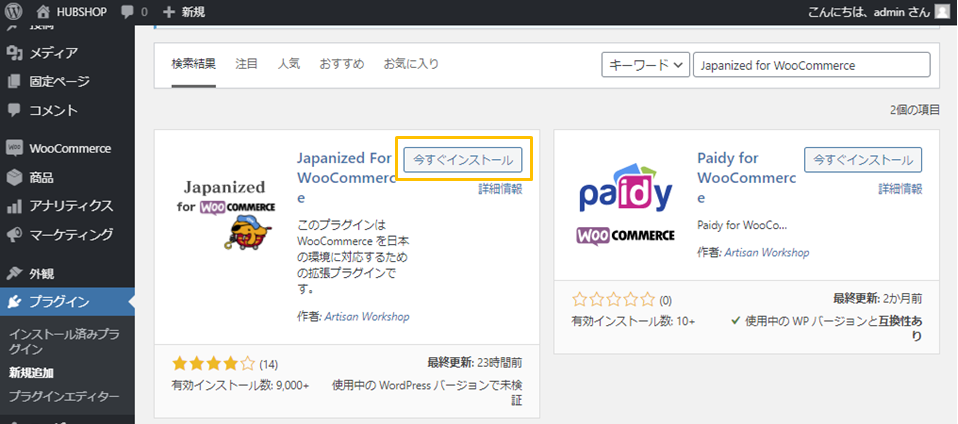Click the コメント sidebar icon
The height and width of the screenshot is (424, 958).
pos(14,111)
